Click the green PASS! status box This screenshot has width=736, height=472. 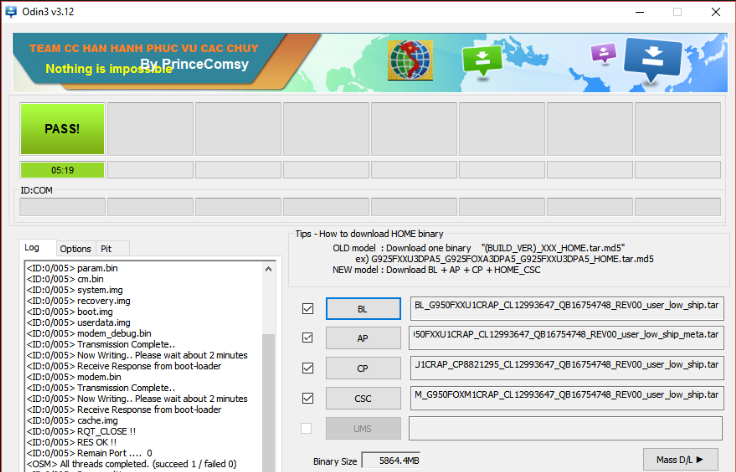coord(62,129)
